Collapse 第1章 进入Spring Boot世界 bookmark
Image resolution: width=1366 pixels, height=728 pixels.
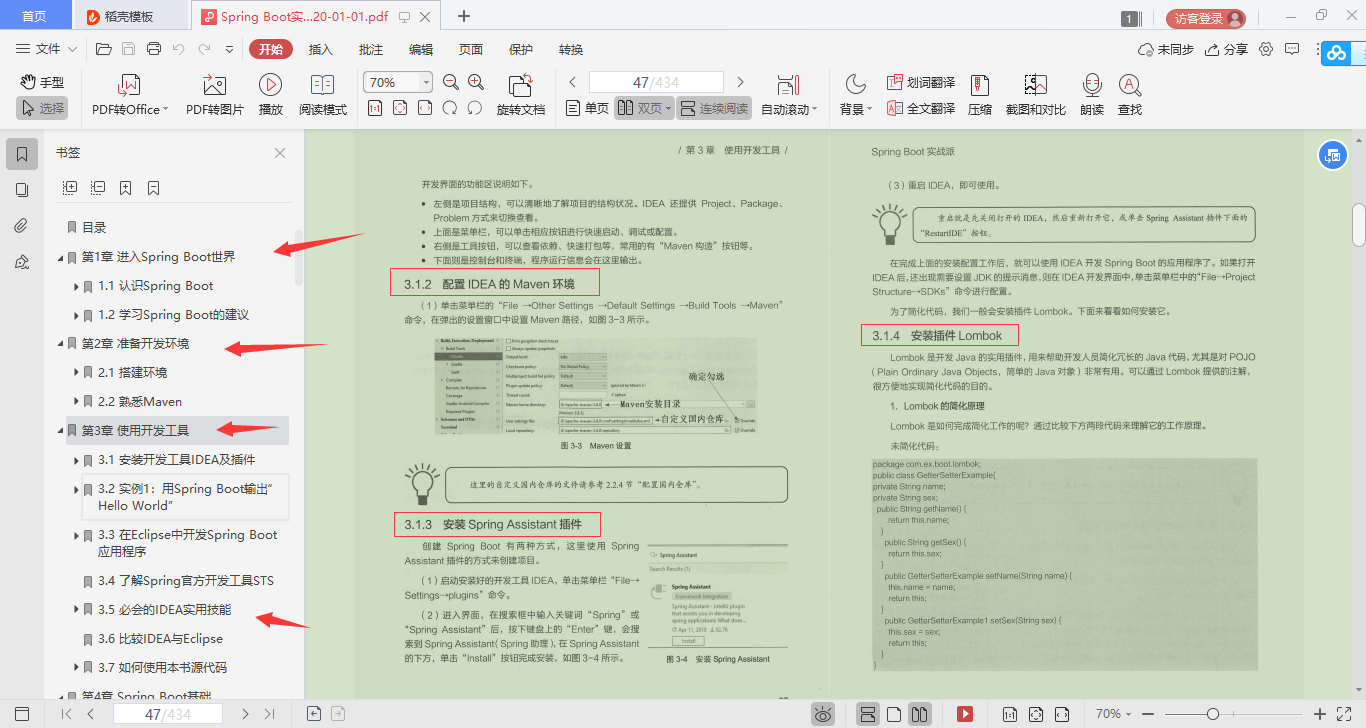60,257
